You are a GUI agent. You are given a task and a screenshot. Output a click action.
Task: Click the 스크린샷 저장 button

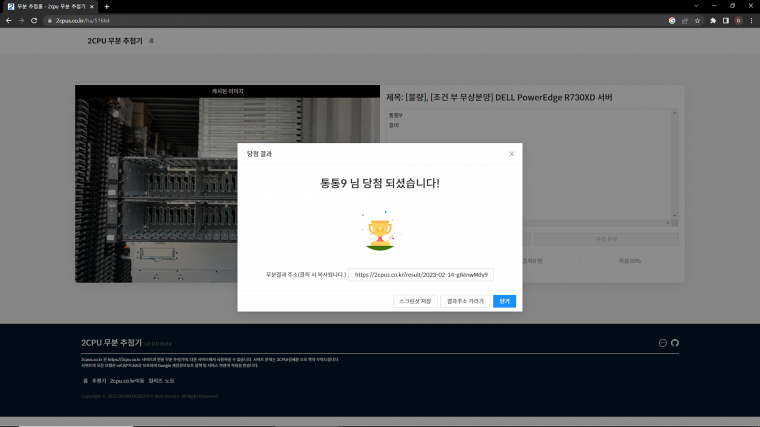coord(415,301)
